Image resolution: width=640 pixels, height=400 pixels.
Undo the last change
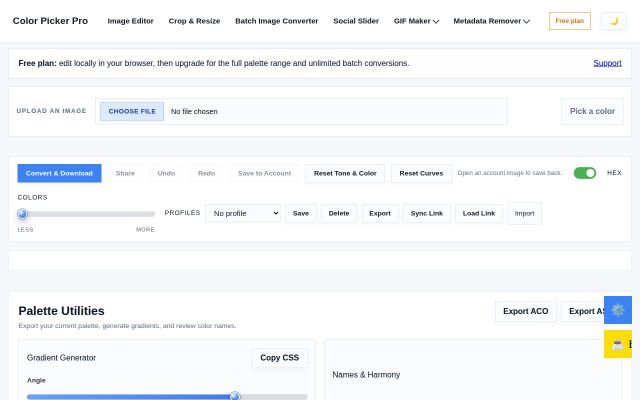coord(166,173)
